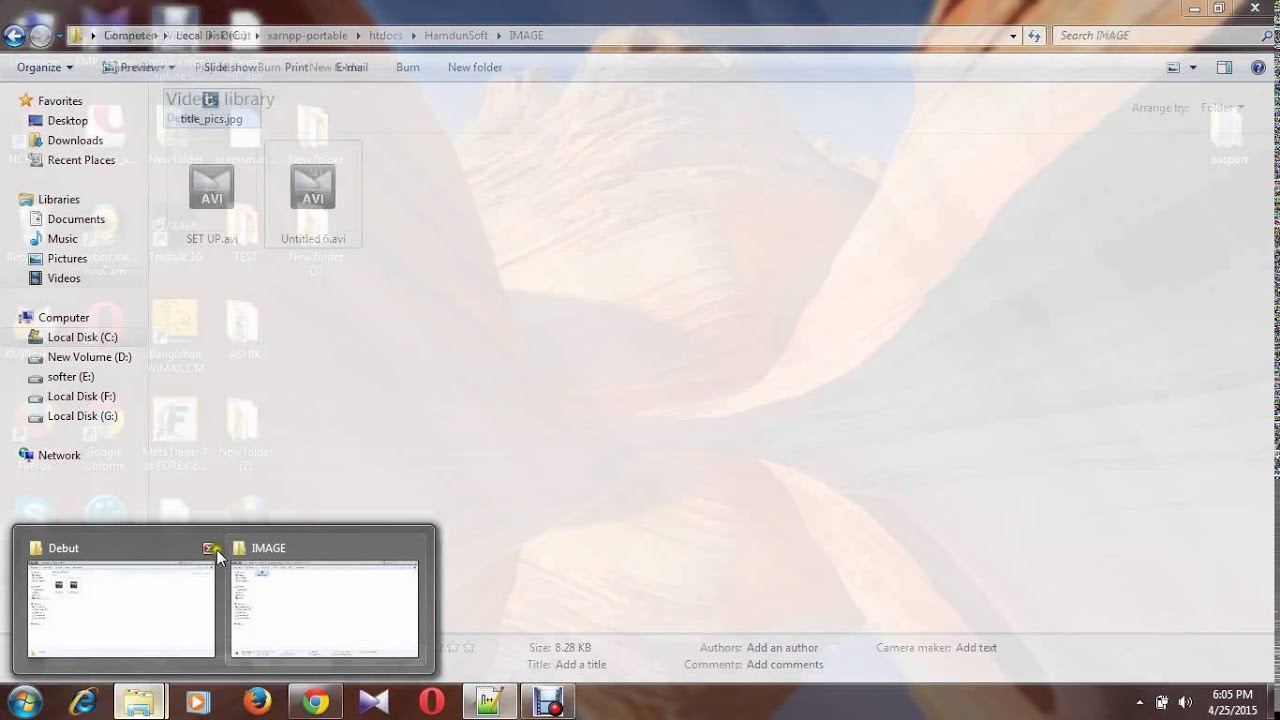
Task: Select Favorites in the navigation pane
Action: pyautogui.click(x=60, y=101)
